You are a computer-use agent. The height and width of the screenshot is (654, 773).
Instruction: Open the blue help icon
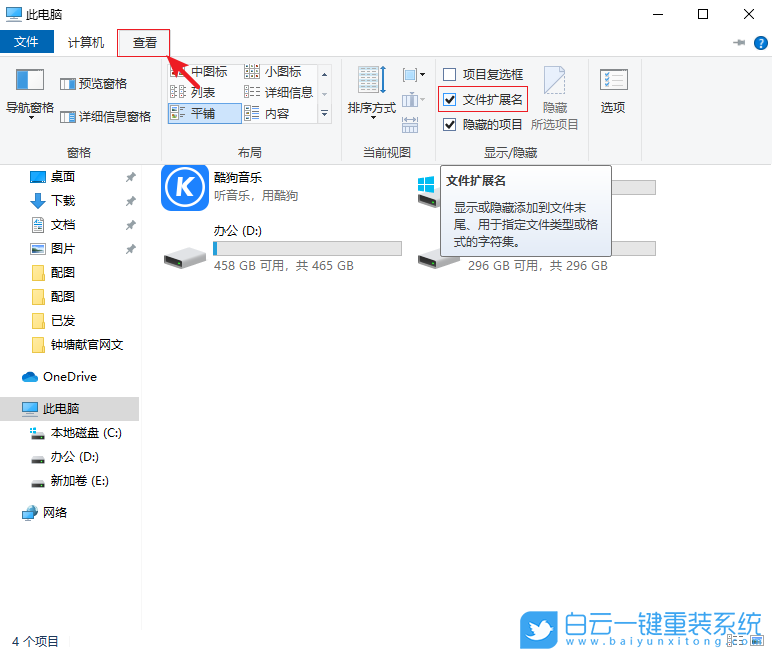tap(761, 43)
